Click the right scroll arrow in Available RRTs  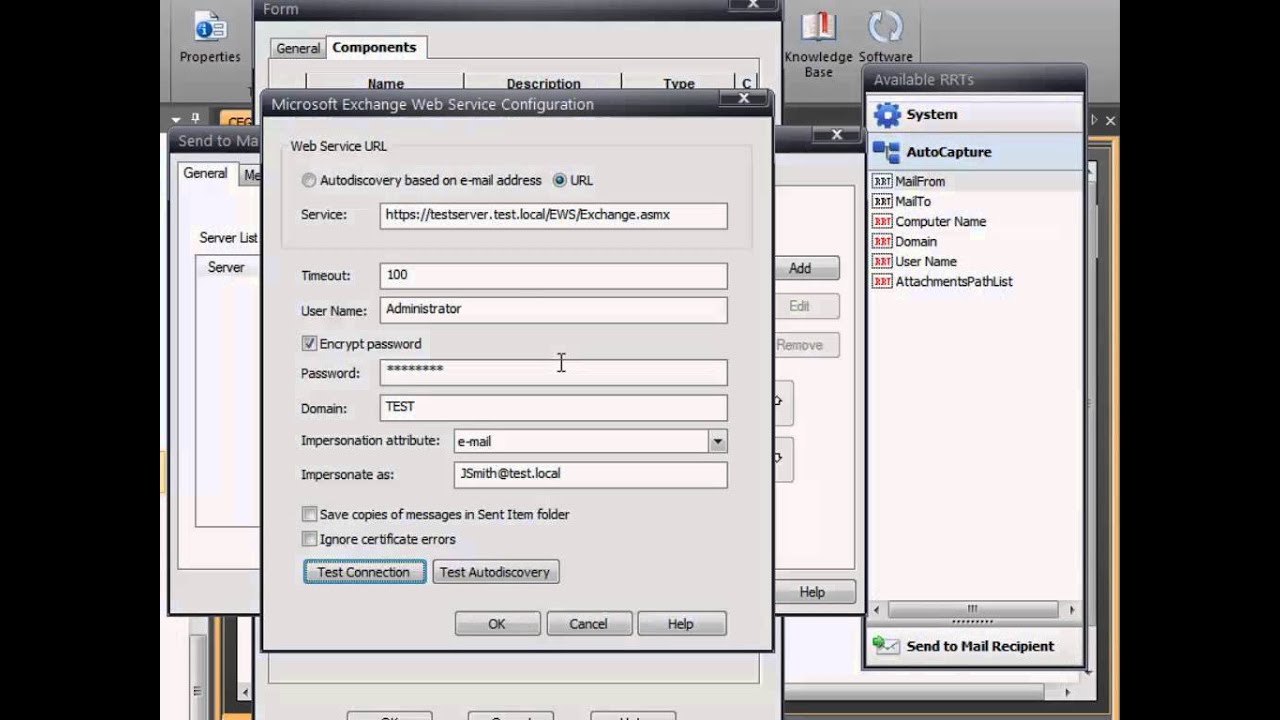click(x=1072, y=609)
